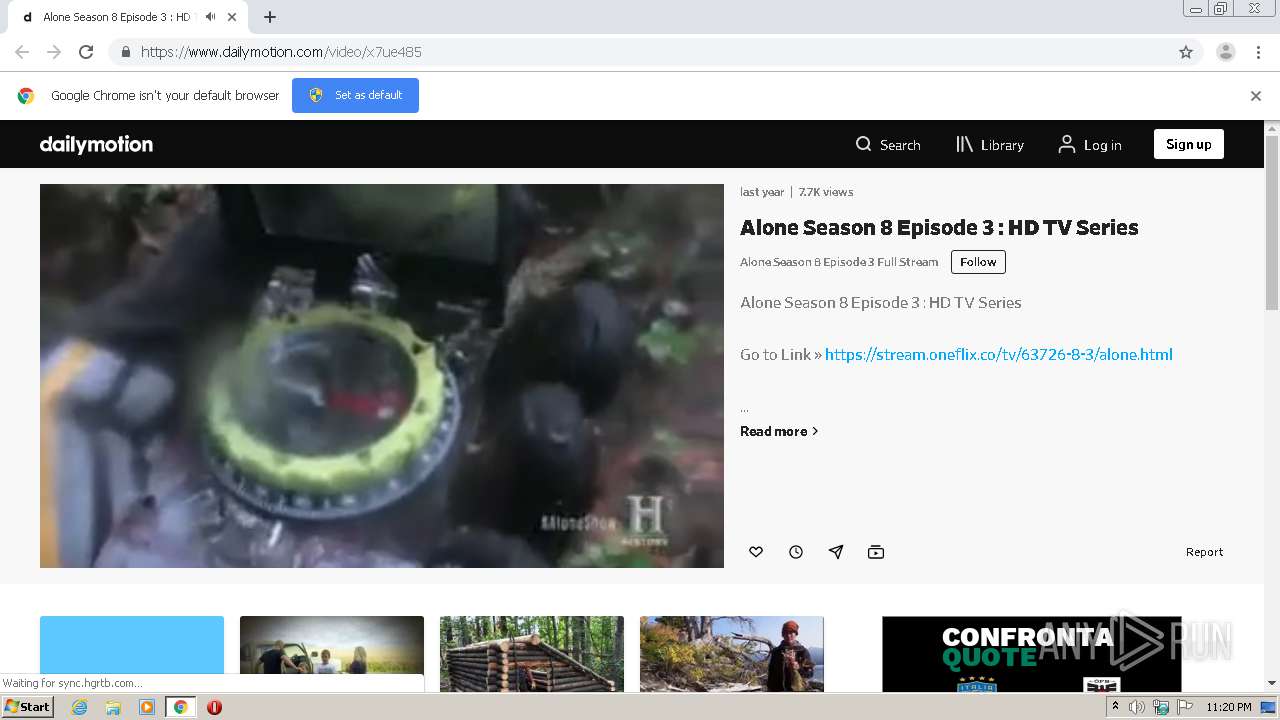Image resolution: width=1280 pixels, height=720 pixels.
Task: Open the stream.oneflix.co link
Action: (x=998, y=354)
